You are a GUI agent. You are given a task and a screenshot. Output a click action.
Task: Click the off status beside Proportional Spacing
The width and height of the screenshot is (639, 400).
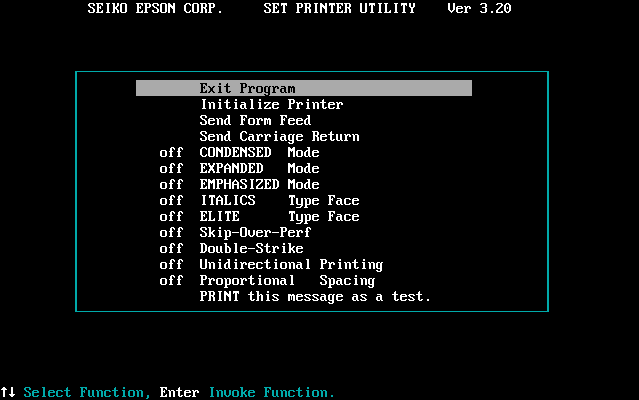click(x=171, y=281)
